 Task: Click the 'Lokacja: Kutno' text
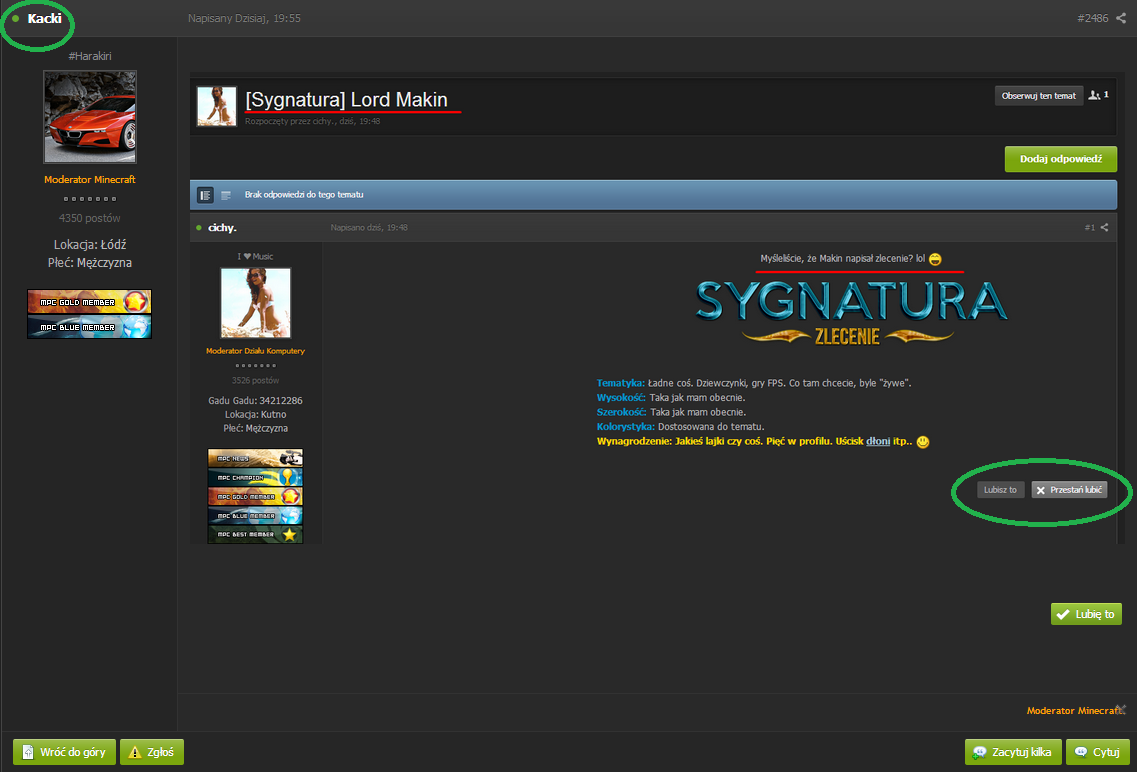click(255, 415)
